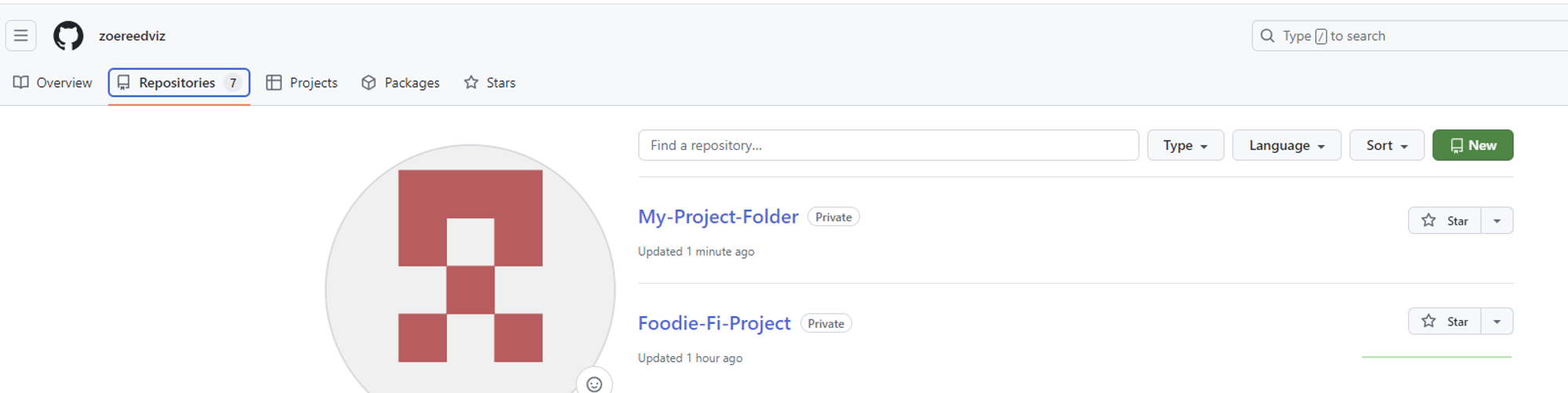Star the Foodie-Fi-Project repository
1568x393 pixels.
tap(1445, 322)
